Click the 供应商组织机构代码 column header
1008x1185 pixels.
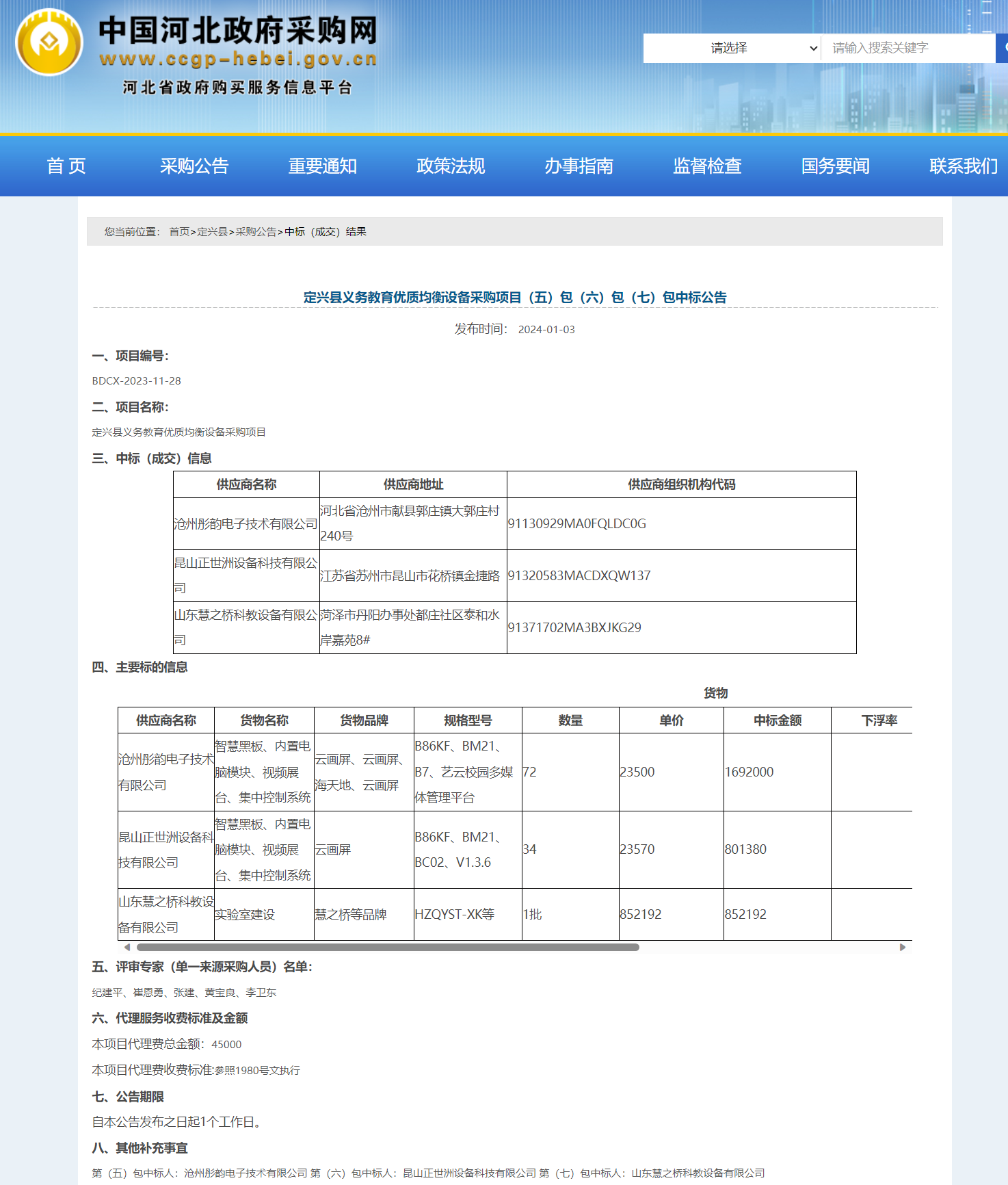(682, 484)
